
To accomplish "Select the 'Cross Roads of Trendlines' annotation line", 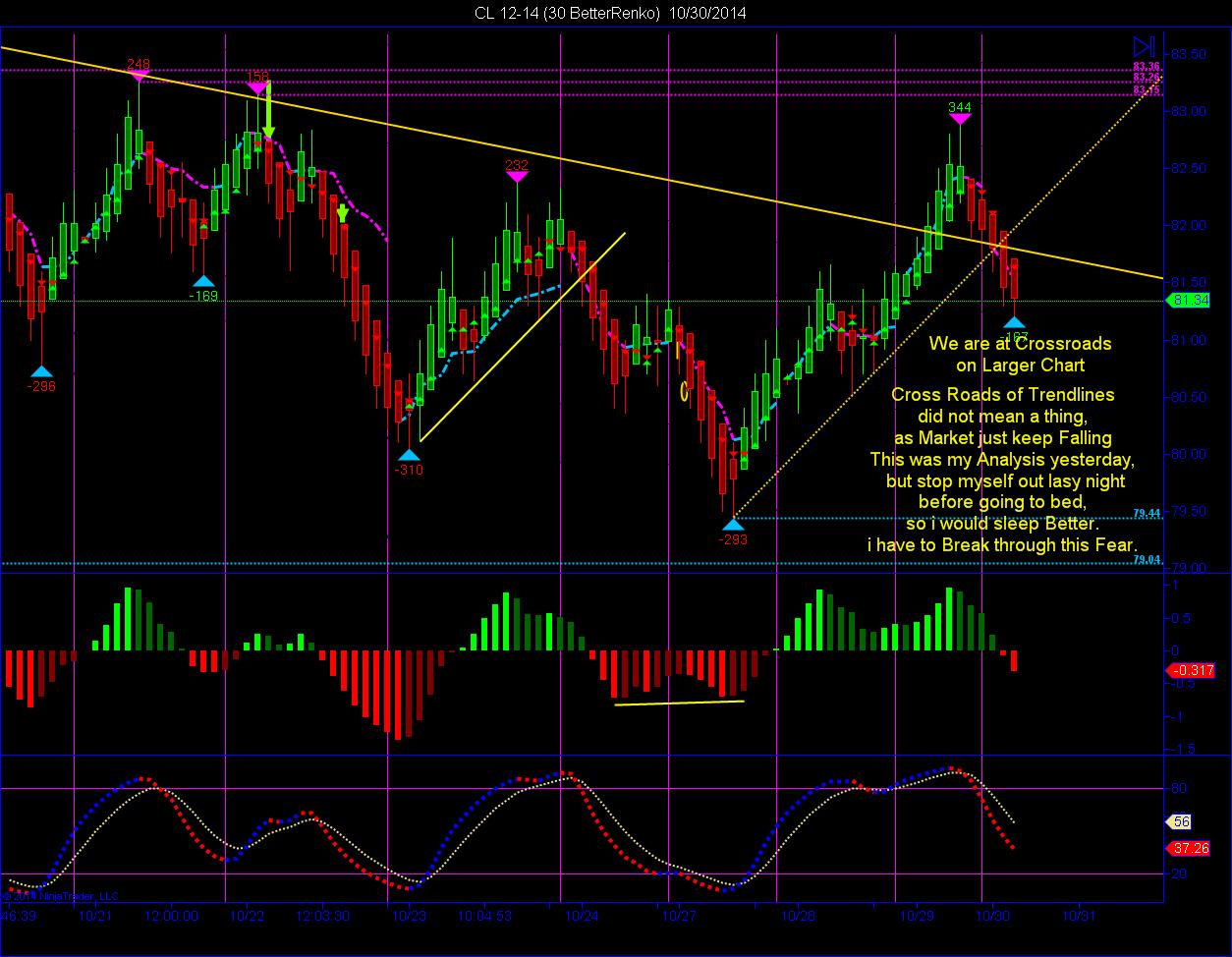I will point(1003,395).
